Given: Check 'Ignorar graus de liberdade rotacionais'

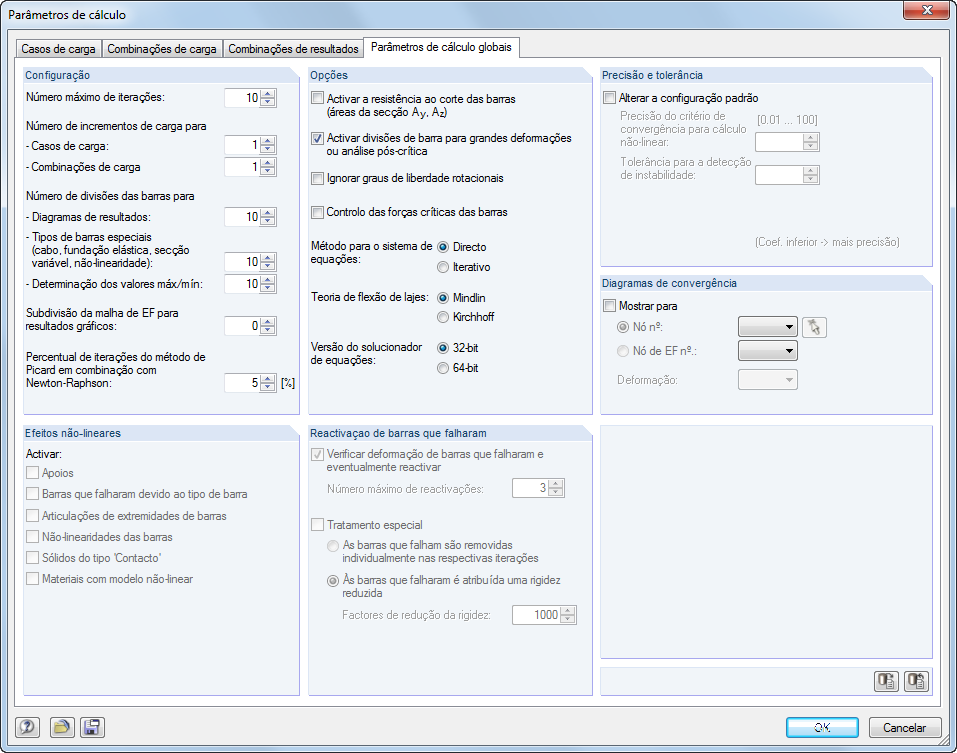Looking at the screenshot, I should point(318,178).
